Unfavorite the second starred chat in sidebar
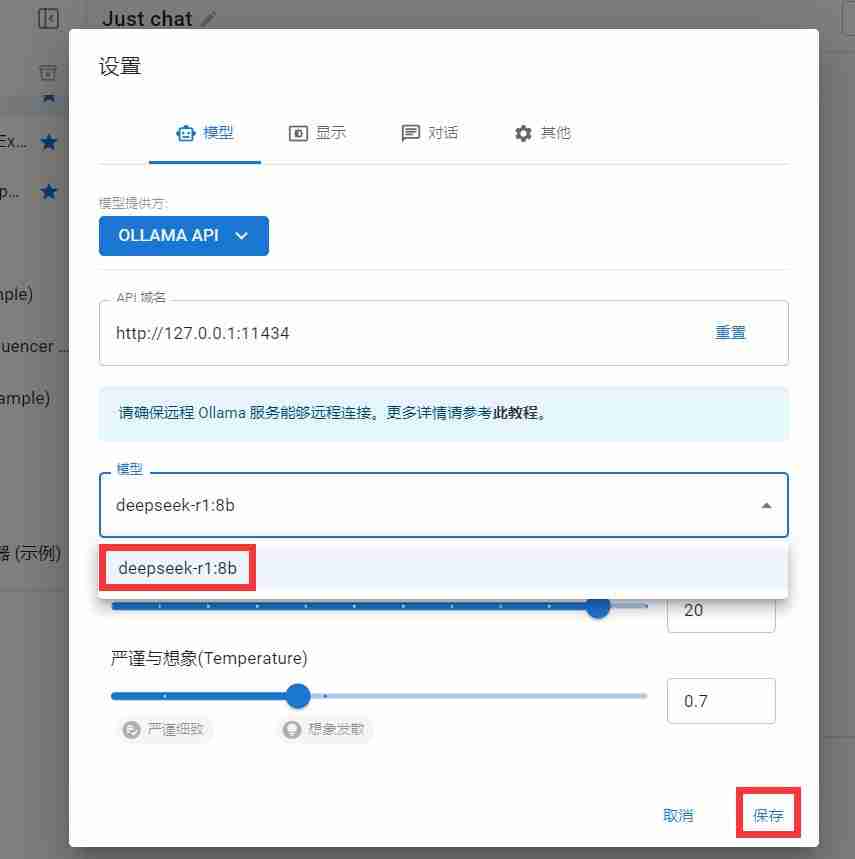Image resolution: width=855 pixels, height=859 pixels. pos(49,191)
